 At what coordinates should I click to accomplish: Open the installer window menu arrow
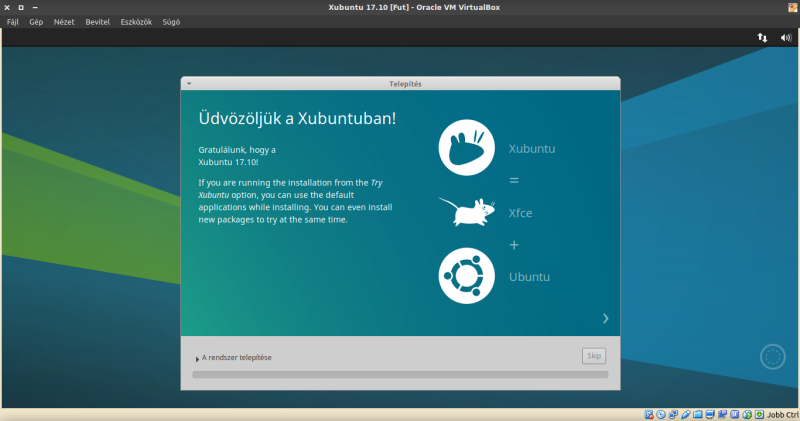coord(188,84)
